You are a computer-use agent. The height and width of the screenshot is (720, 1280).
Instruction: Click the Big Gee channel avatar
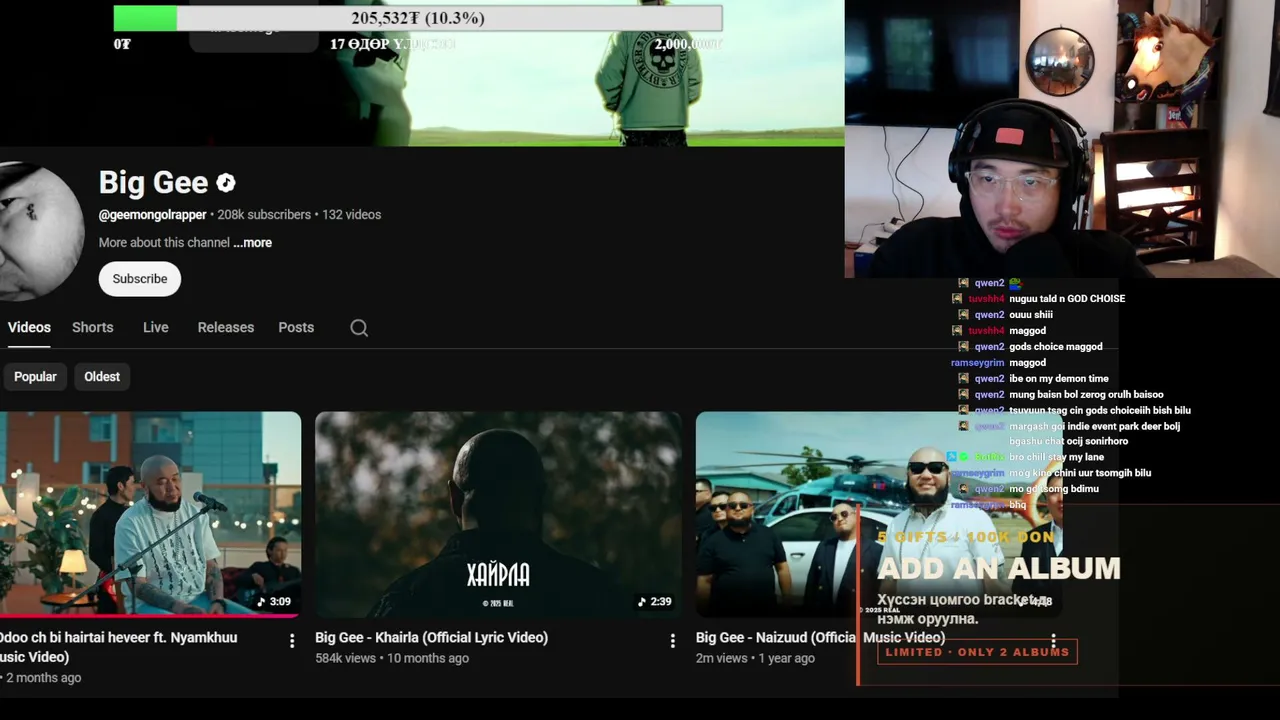pyautogui.click(x=40, y=232)
